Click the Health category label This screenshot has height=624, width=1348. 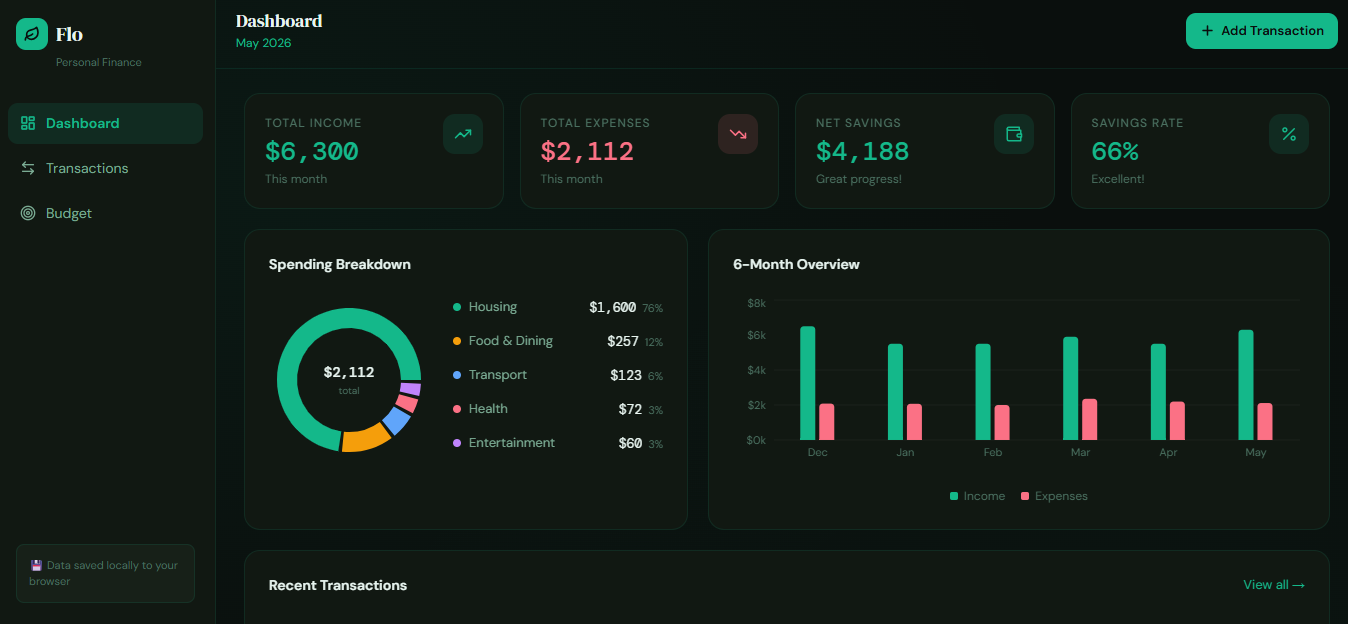point(488,409)
